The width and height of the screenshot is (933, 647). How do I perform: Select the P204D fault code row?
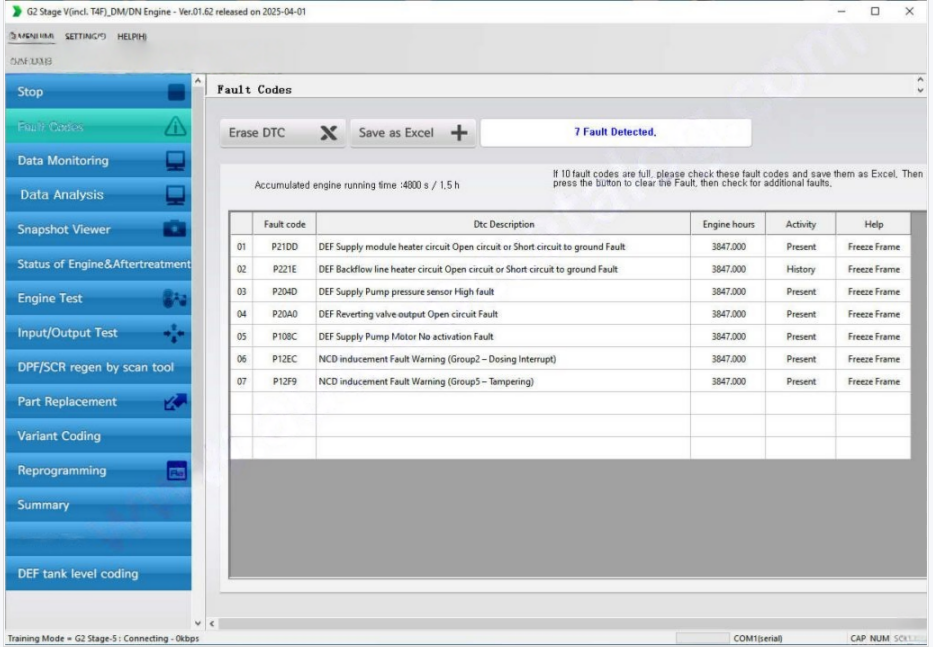(283, 292)
